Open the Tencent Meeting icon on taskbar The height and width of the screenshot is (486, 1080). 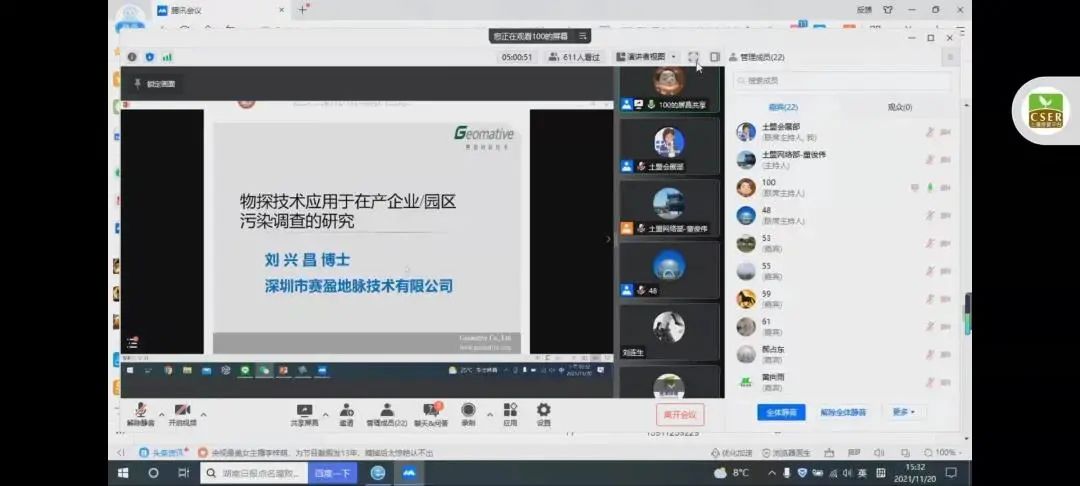click(x=409, y=473)
